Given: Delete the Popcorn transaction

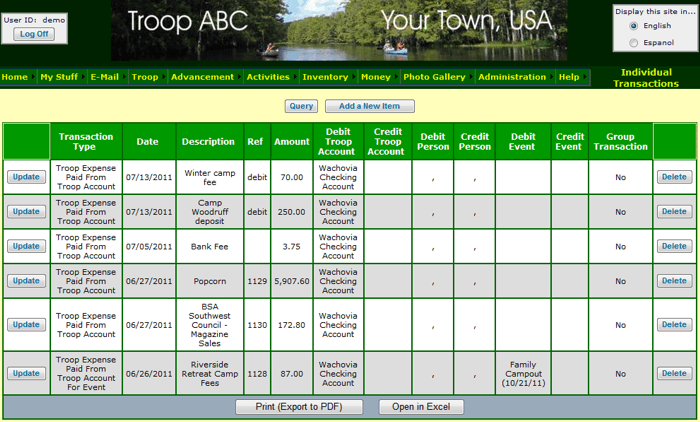Looking at the screenshot, I should coord(674,281).
